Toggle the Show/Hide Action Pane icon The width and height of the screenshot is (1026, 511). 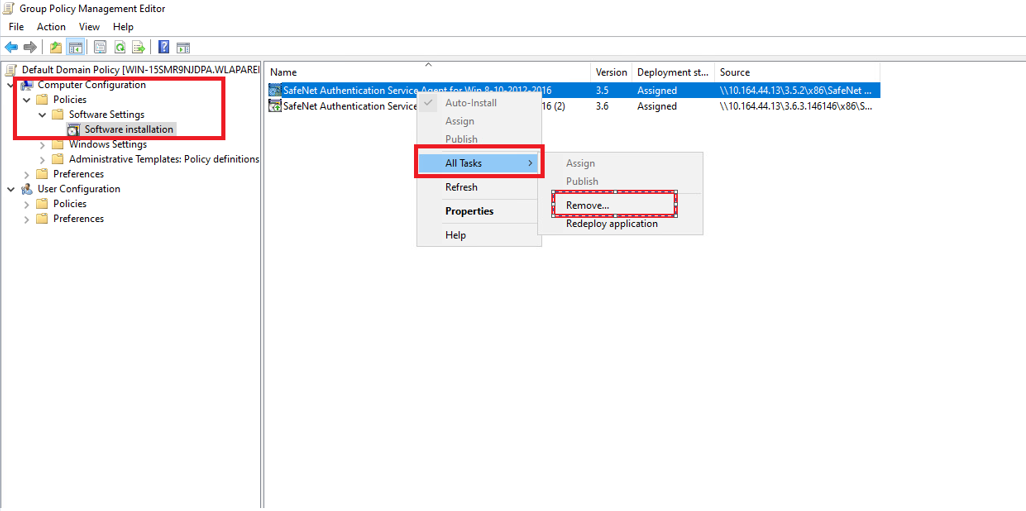pos(183,47)
